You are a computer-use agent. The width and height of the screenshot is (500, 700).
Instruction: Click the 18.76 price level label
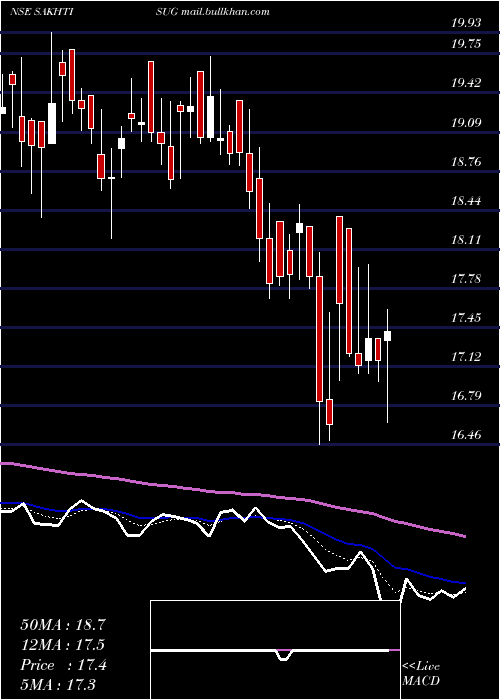466,161
